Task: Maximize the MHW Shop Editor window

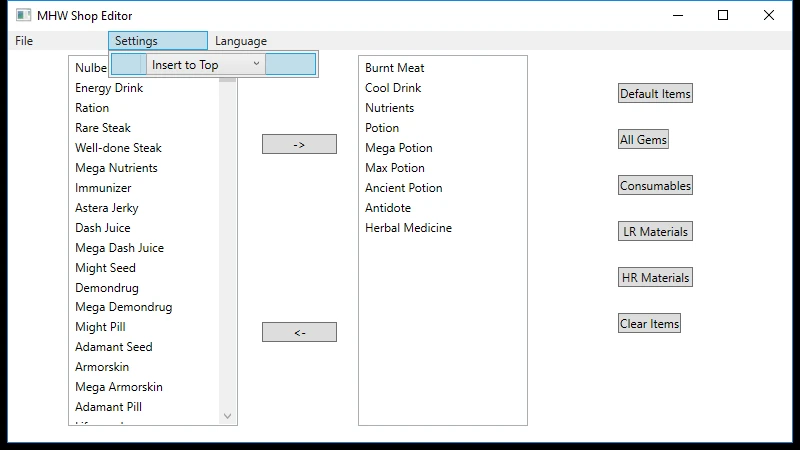Action: [x=723, y=15]
